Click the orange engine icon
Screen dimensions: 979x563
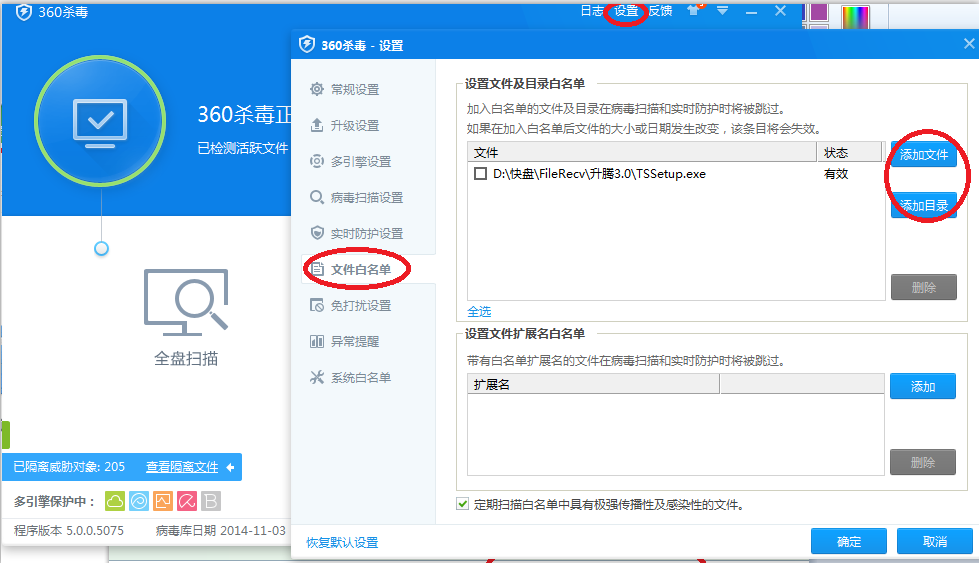[x=163, y=501]
